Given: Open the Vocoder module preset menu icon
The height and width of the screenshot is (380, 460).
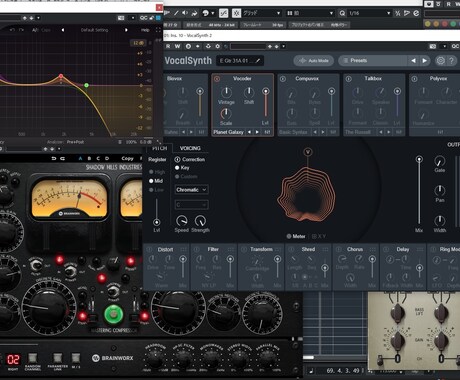Looking at the screenshot, I should [x=267, y=132].
